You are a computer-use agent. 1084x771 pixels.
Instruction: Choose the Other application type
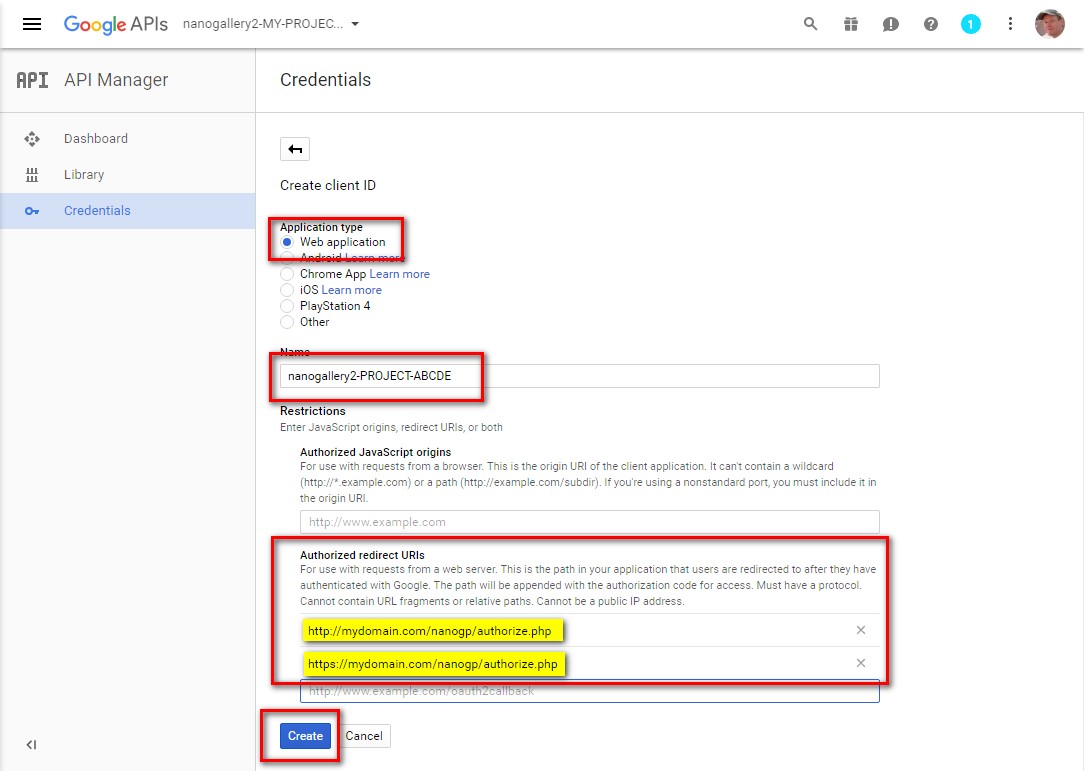(x=288, y=322)
